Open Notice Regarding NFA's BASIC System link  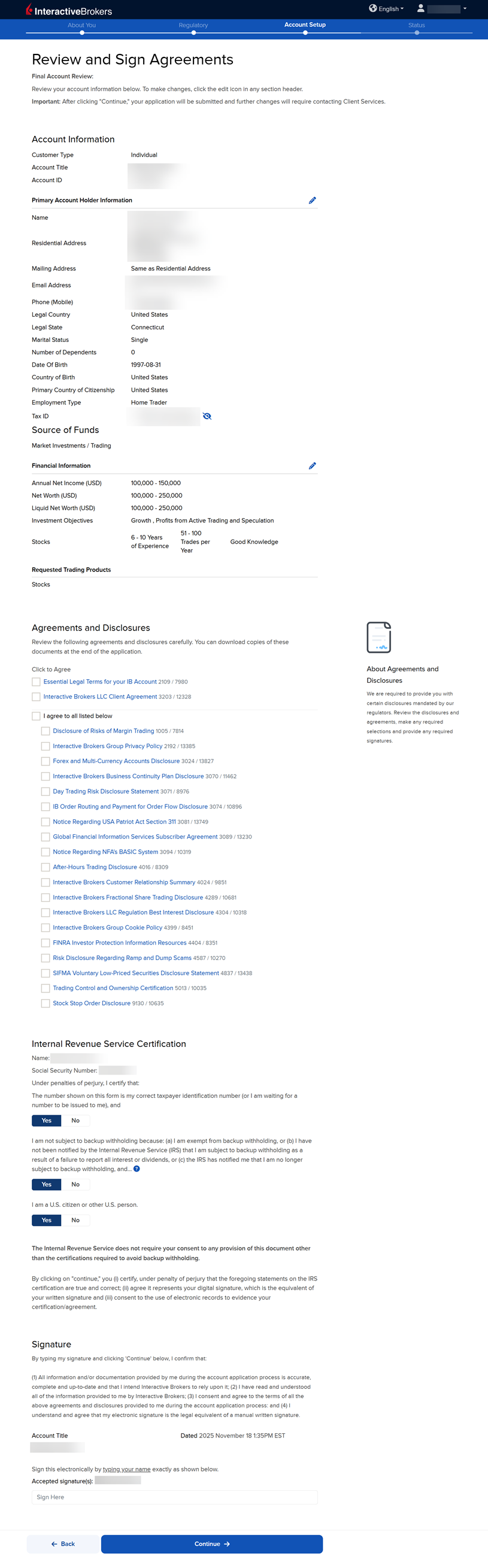(105, 852)
